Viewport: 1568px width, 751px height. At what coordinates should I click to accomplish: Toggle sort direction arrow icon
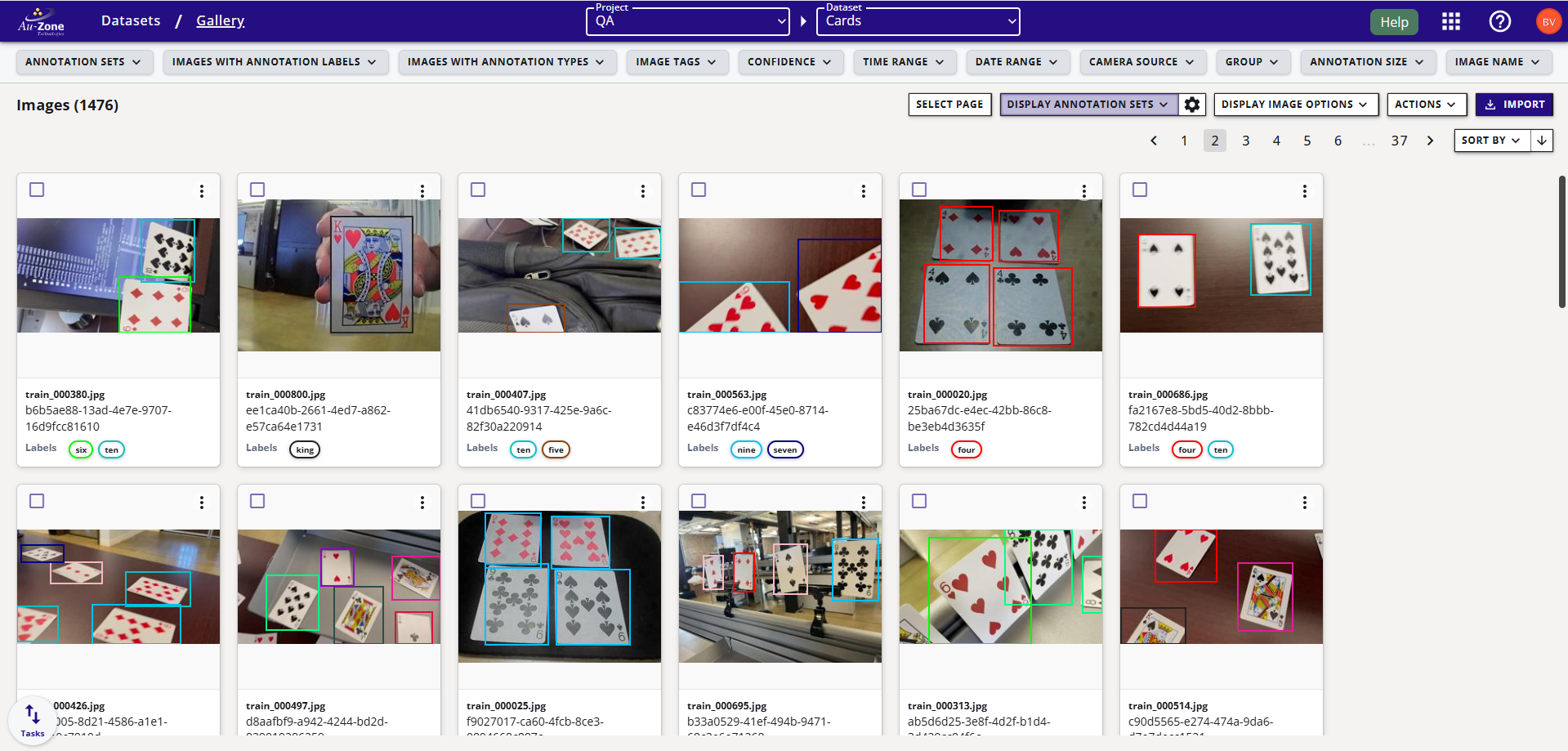[x=1542, y=141]
